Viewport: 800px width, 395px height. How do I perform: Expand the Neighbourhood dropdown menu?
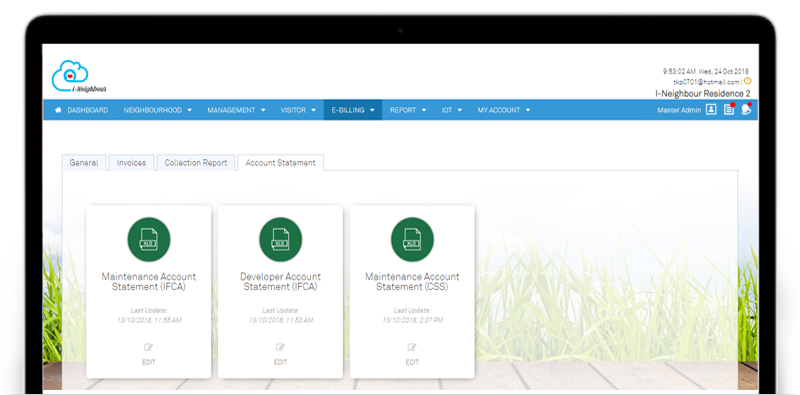click(158, 110)
